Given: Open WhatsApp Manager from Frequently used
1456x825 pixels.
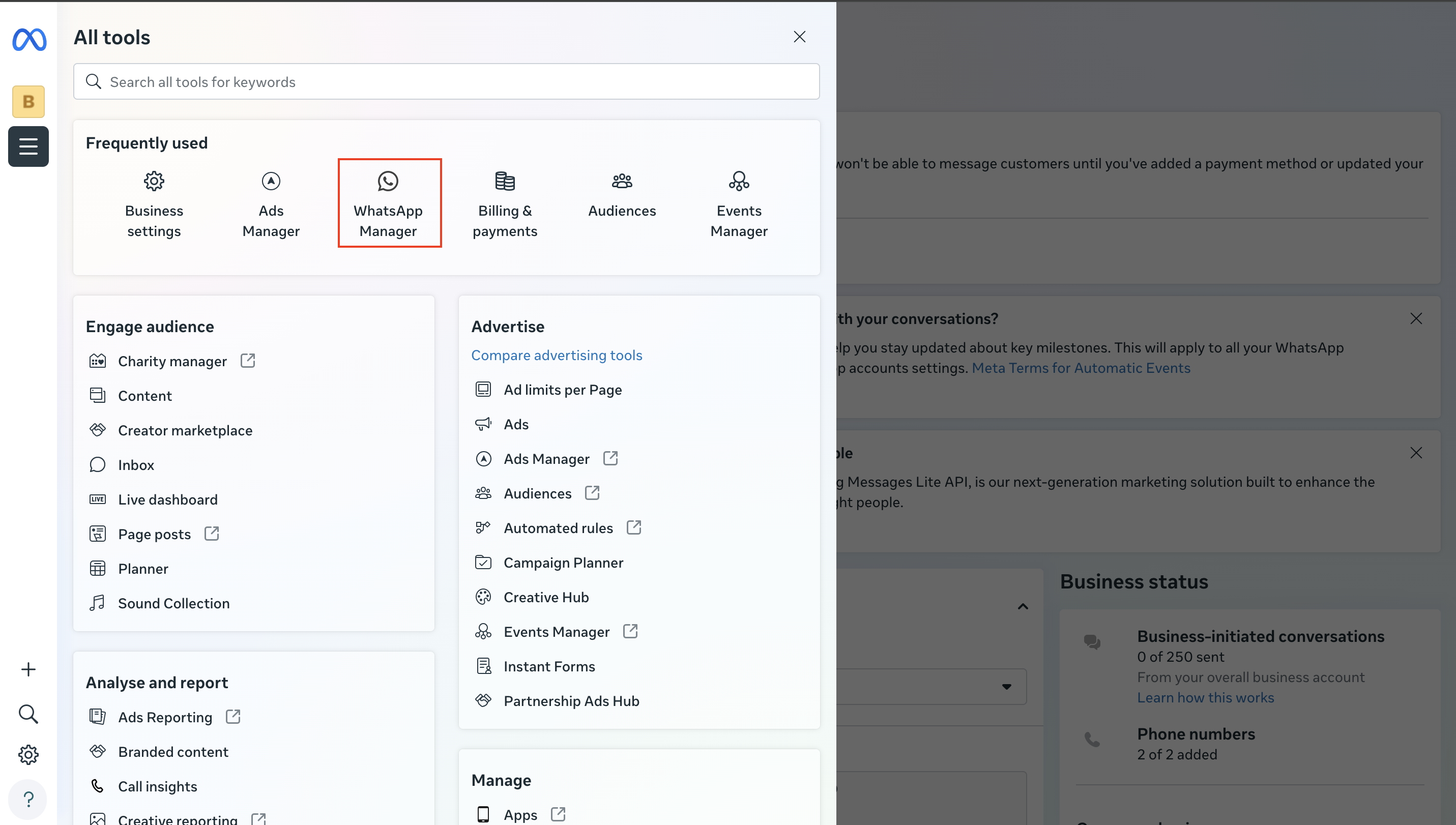Looking at the screenshot, I should coord(388,203).
